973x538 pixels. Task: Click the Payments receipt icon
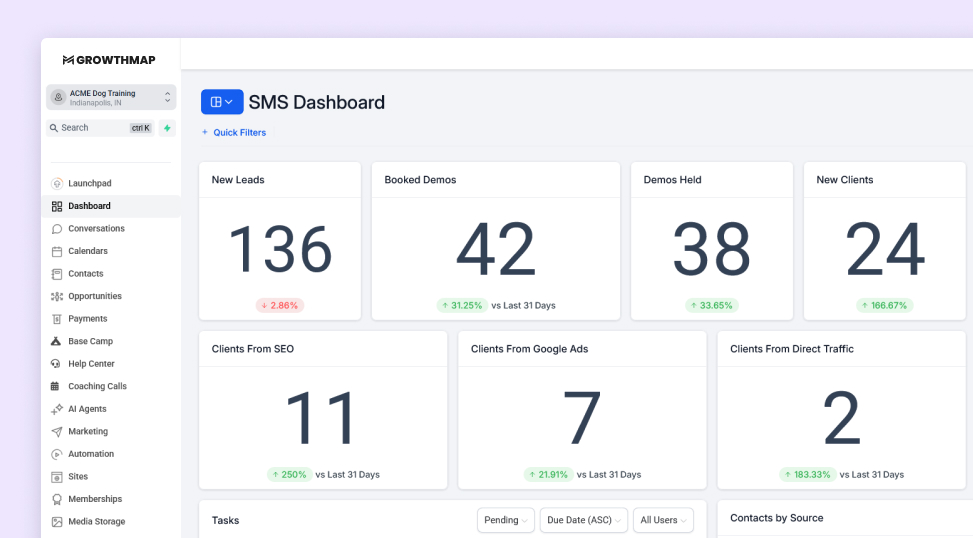pyautogui.click(x=56, y=319)
